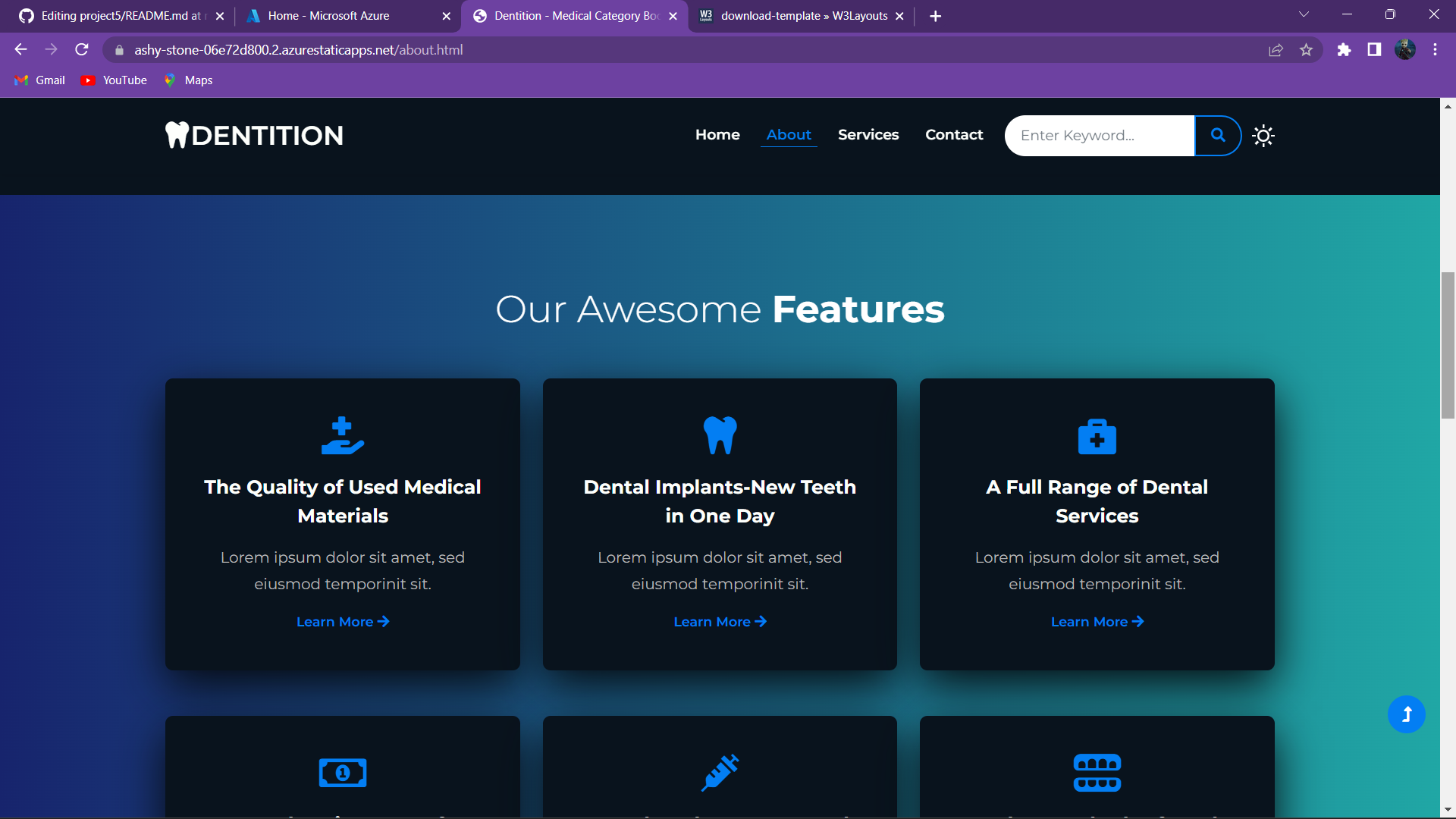
Task: Open the tab search dropdown chevron
Action: [1304, 14]
